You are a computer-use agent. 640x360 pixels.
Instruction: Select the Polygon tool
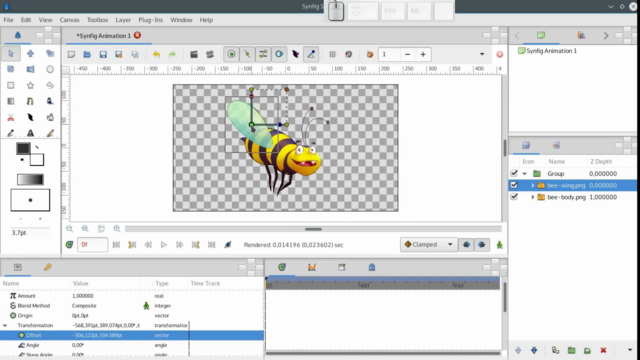pos(50,85)
